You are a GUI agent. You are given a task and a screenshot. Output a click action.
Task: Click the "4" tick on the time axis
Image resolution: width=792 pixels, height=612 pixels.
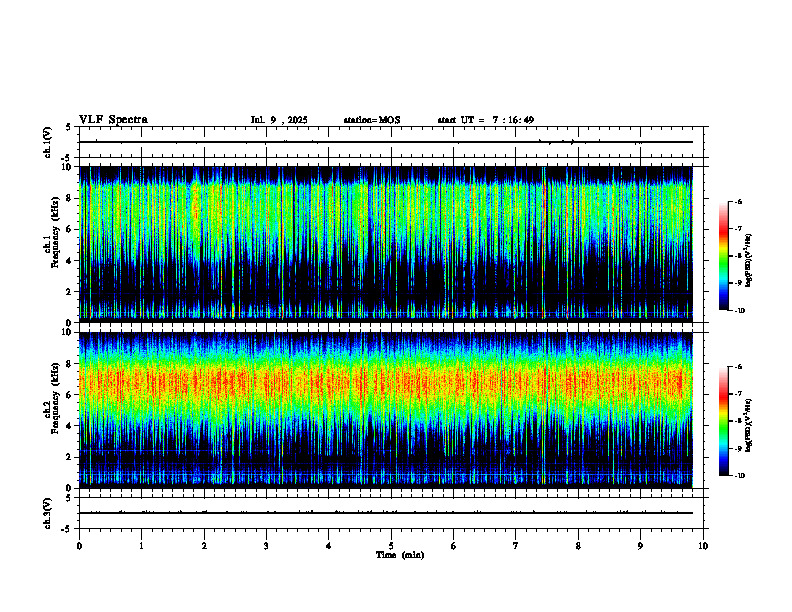tap(329, 546)
